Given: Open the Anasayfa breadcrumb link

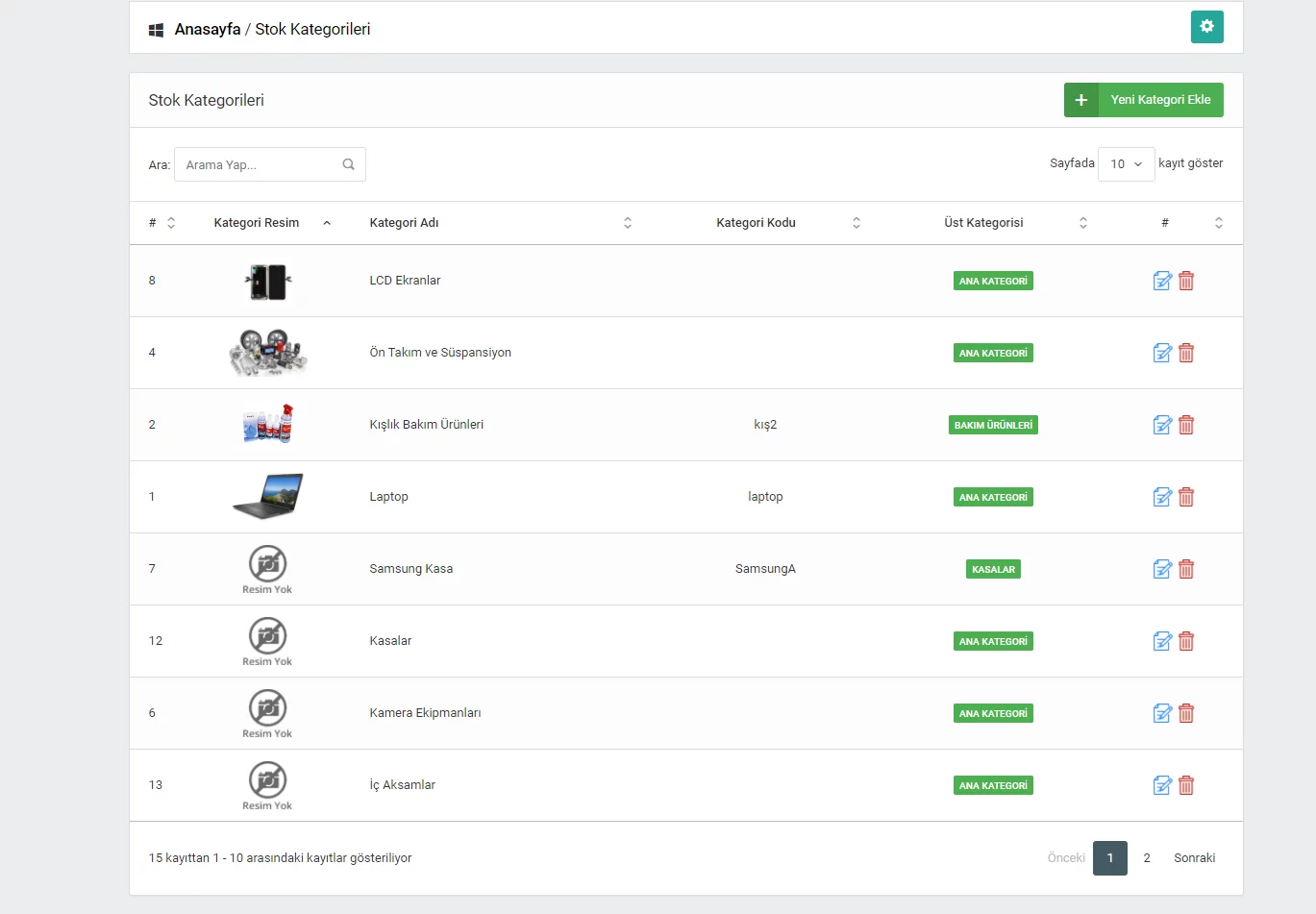Looking at the screenshot, I should click(207, 29).
